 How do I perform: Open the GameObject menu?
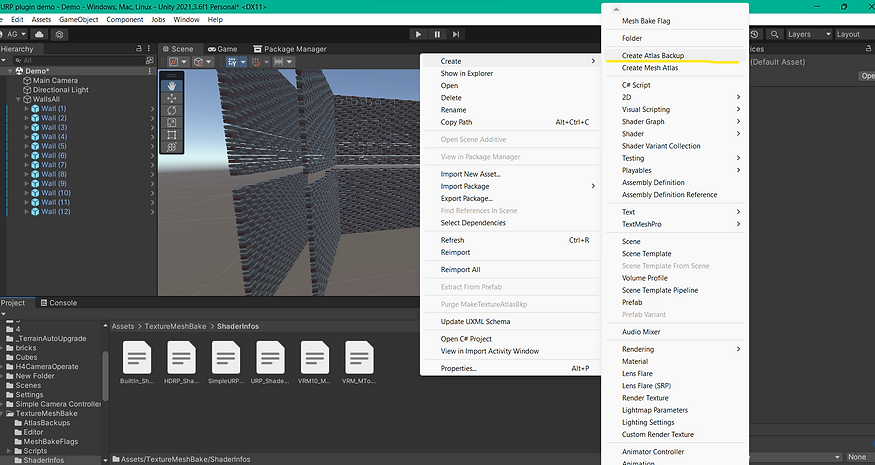[79, 19]
